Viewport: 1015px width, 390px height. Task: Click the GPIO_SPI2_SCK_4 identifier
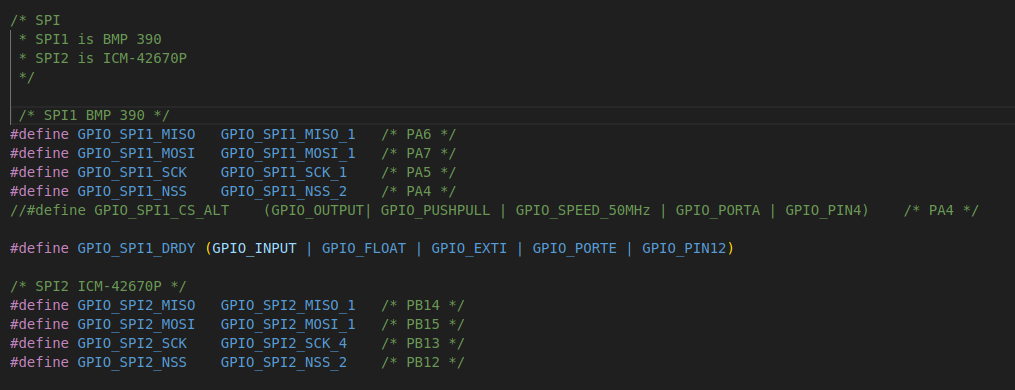tap(284, 343)
